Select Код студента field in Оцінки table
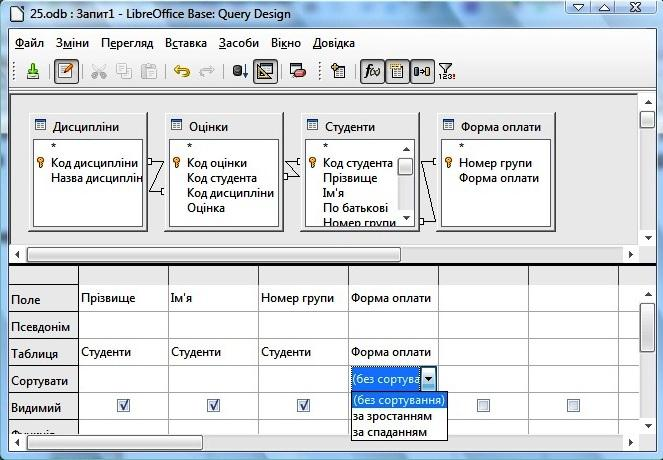The width and height of the screenshot is (663, 460). point(222,178)
